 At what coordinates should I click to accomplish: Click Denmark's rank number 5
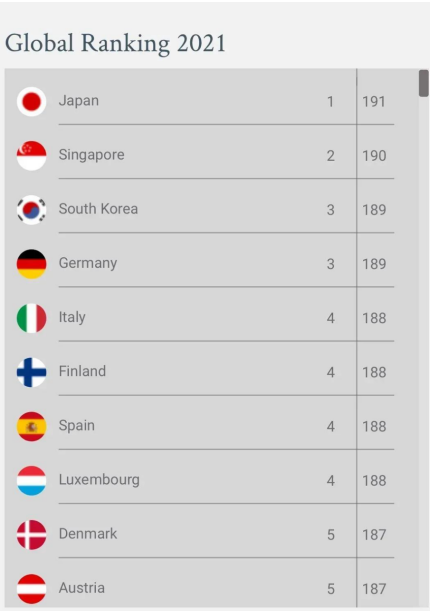331,535
